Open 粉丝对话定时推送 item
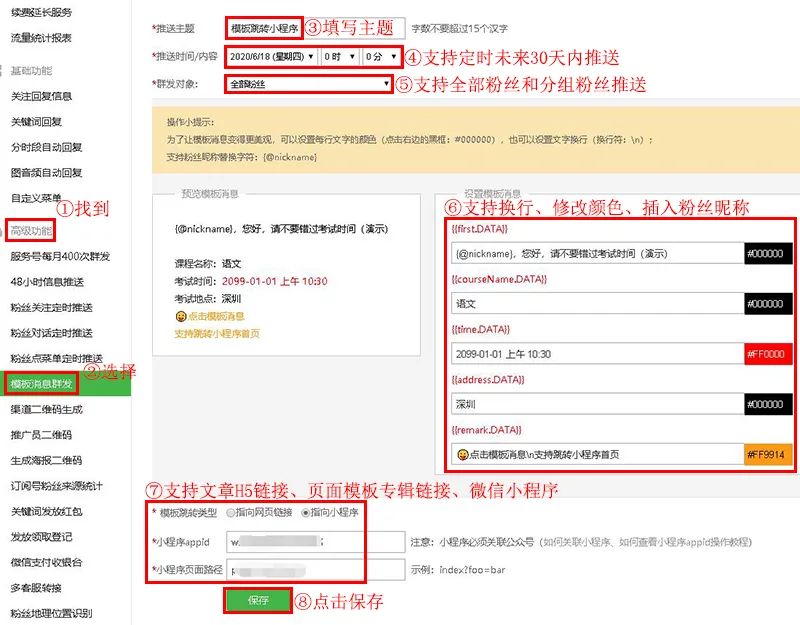Viewport: 800px width, 625px height. tap(52, 333)
